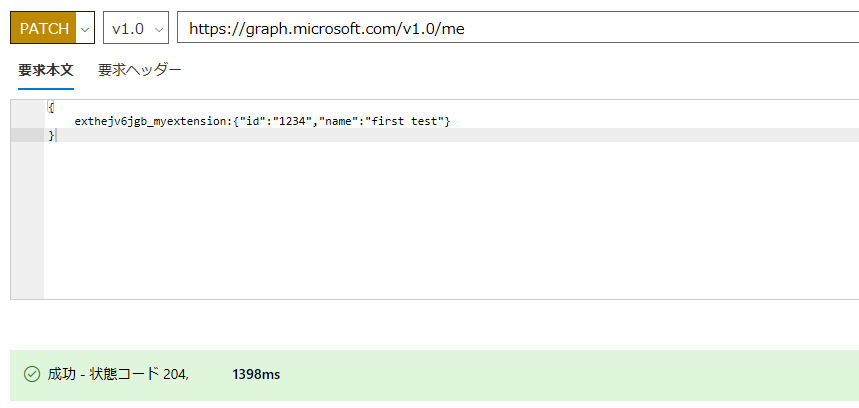Click the line number gutter of the editor
The image size is (859, 408).
[x=27, y=199]
